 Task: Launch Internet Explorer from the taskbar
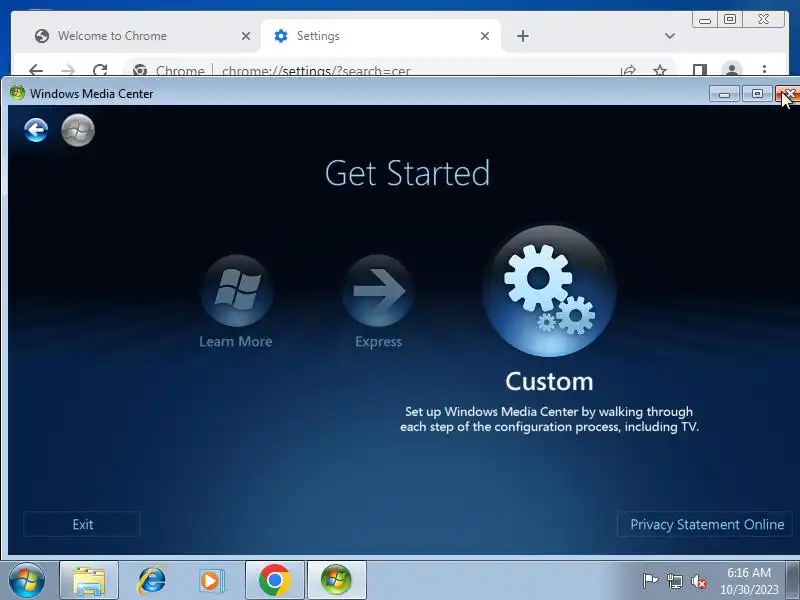(152, 581)
